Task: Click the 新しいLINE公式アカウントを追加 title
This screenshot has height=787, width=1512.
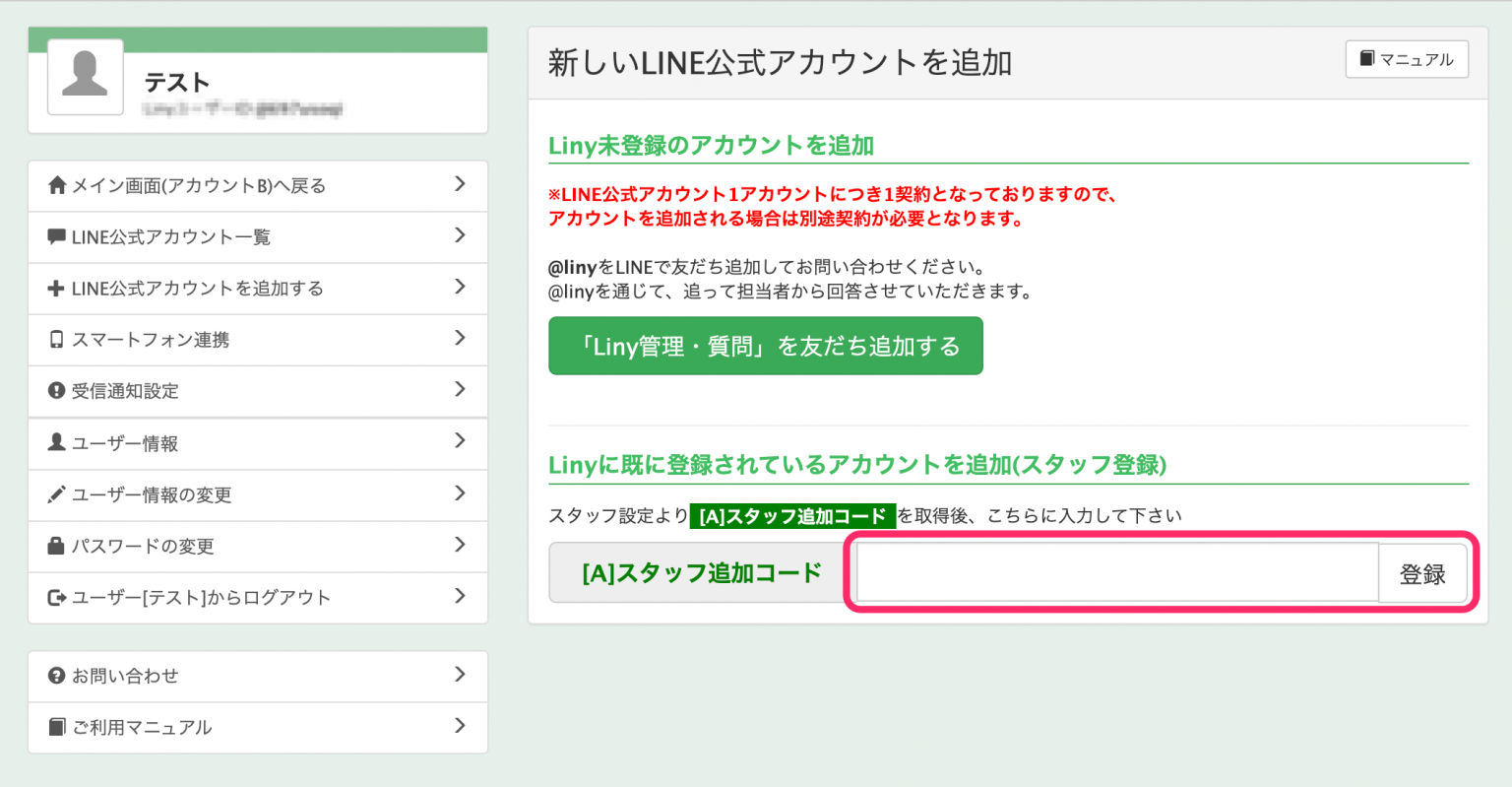Action: (780, 62)
